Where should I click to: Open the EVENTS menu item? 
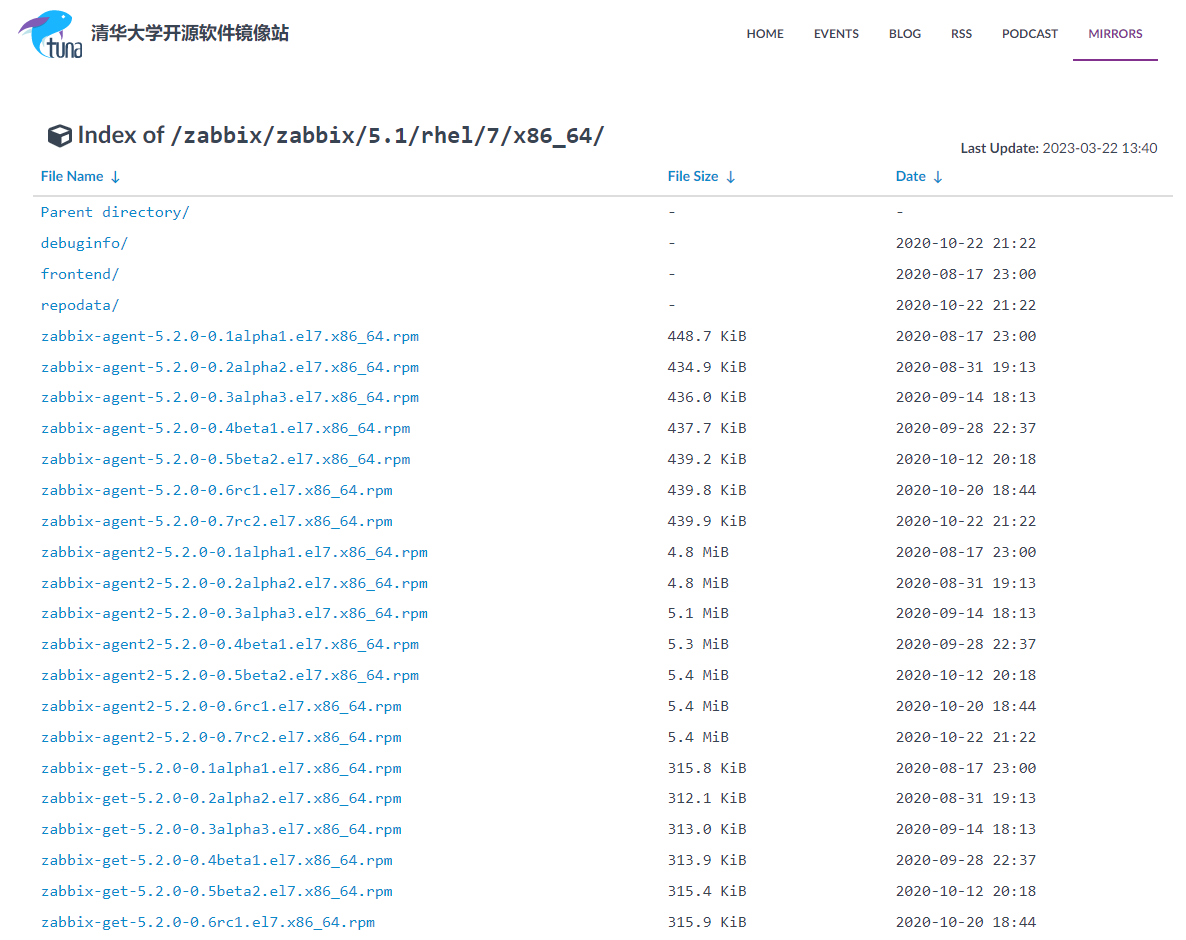pos(836,34)
